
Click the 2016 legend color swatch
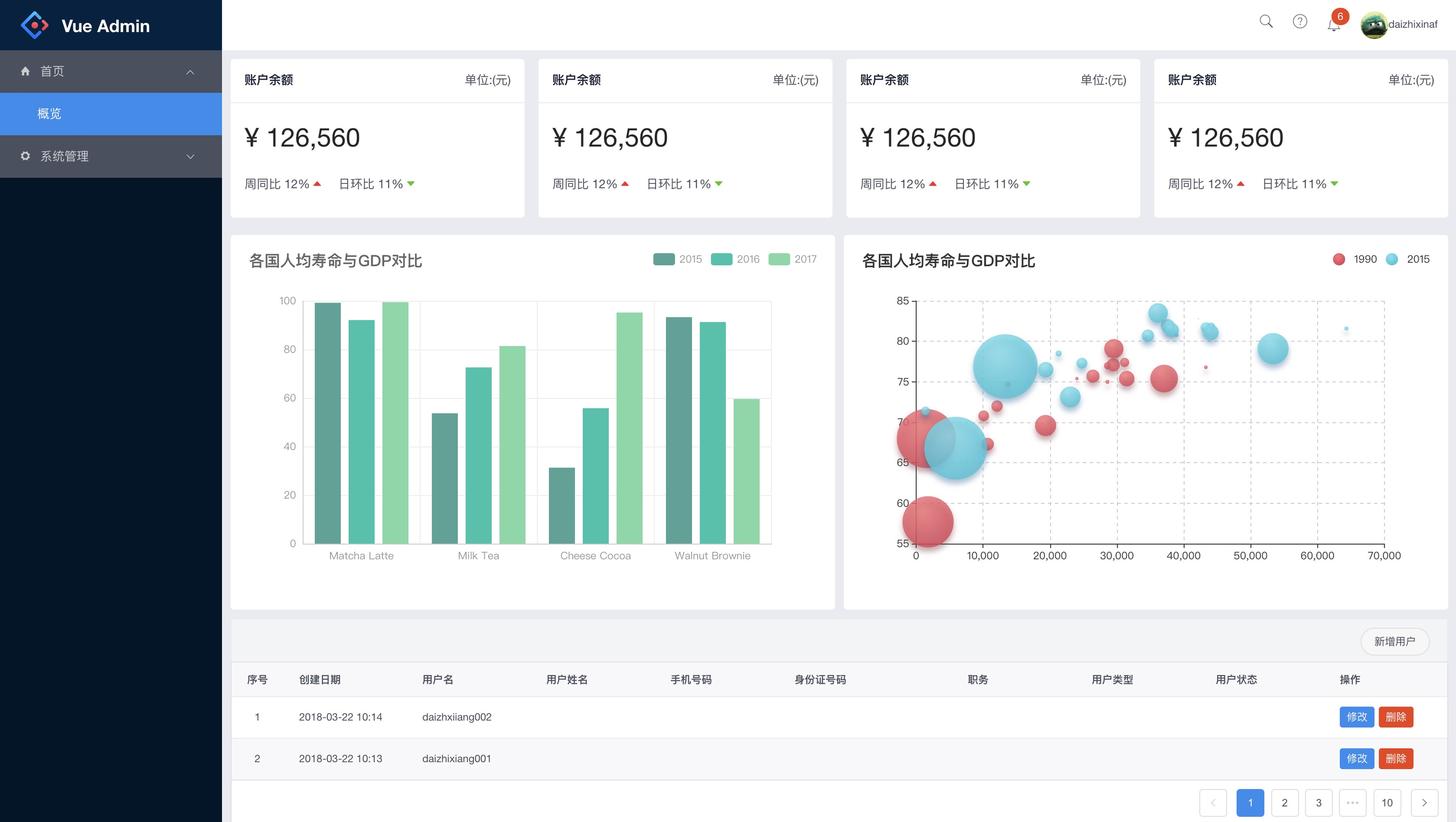click(722, 260)
